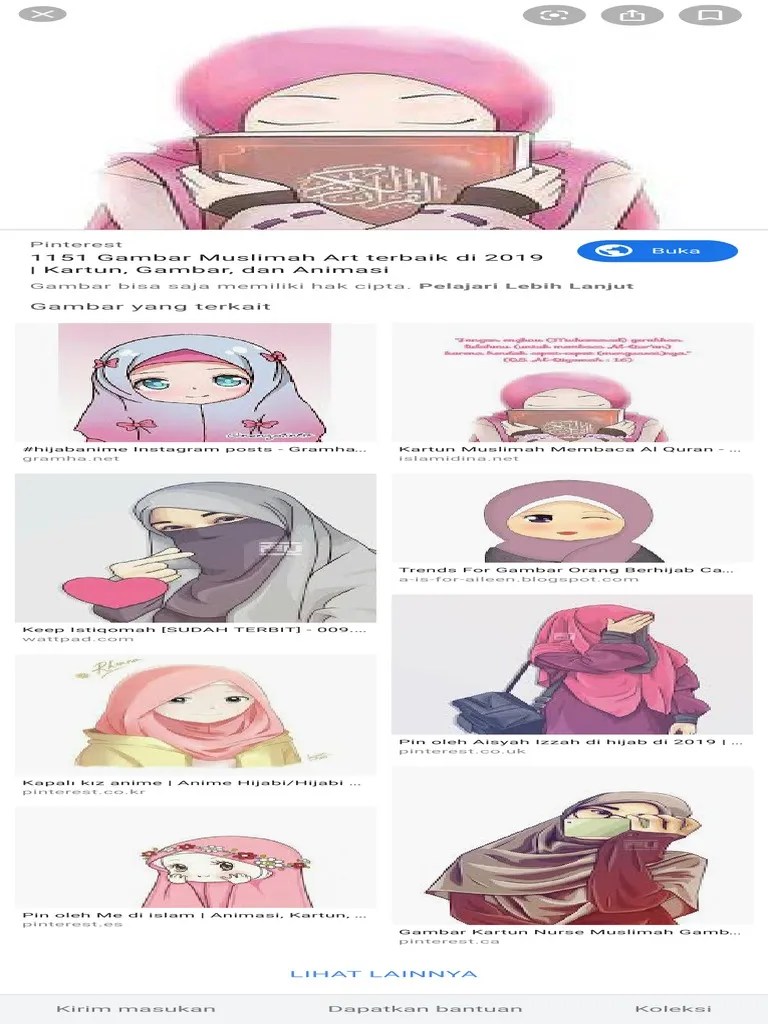Select the #hijabanime Instagram posts thumbnail
The height and width of the screenshot is (1024, 768).
(195, 383)
